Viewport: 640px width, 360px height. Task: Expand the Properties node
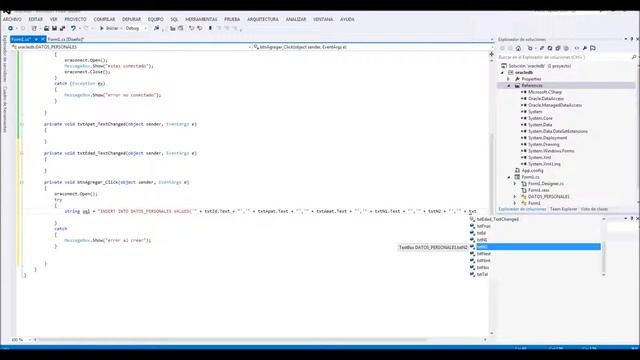(509, 79)
